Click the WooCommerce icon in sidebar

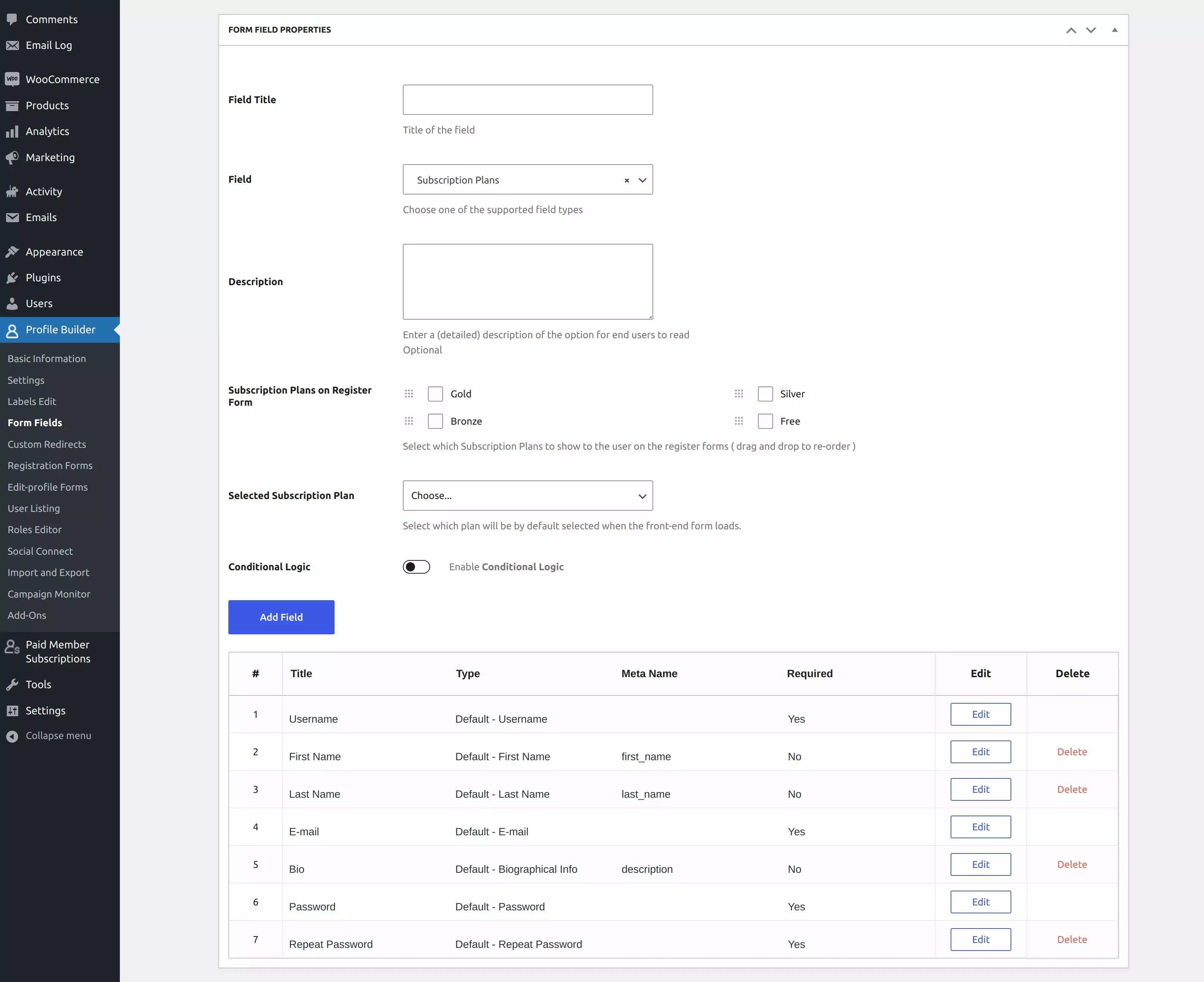pyautogui.click(x=12, y=79)
